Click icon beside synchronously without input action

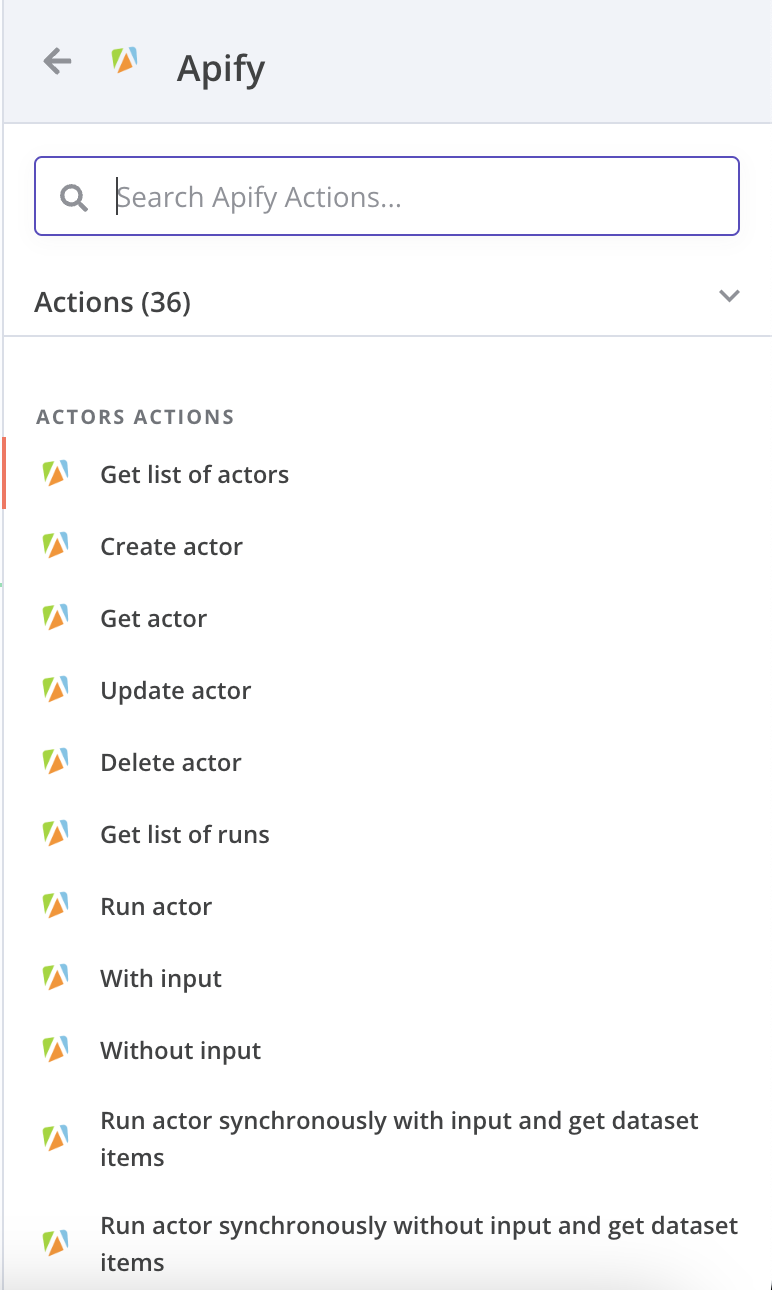point(55,1244)
